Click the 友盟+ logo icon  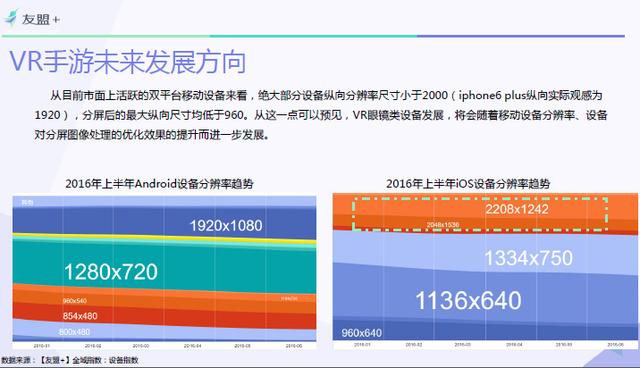point(11,18)
